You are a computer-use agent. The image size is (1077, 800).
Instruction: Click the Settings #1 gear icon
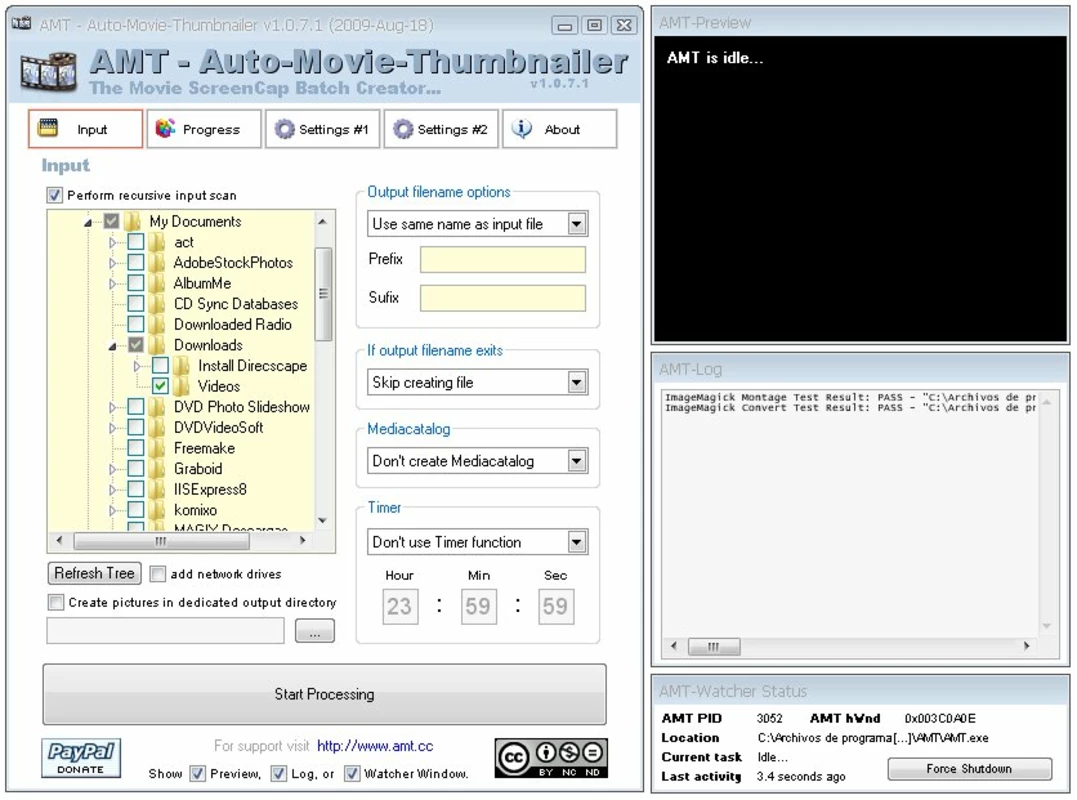pos(284,128)
